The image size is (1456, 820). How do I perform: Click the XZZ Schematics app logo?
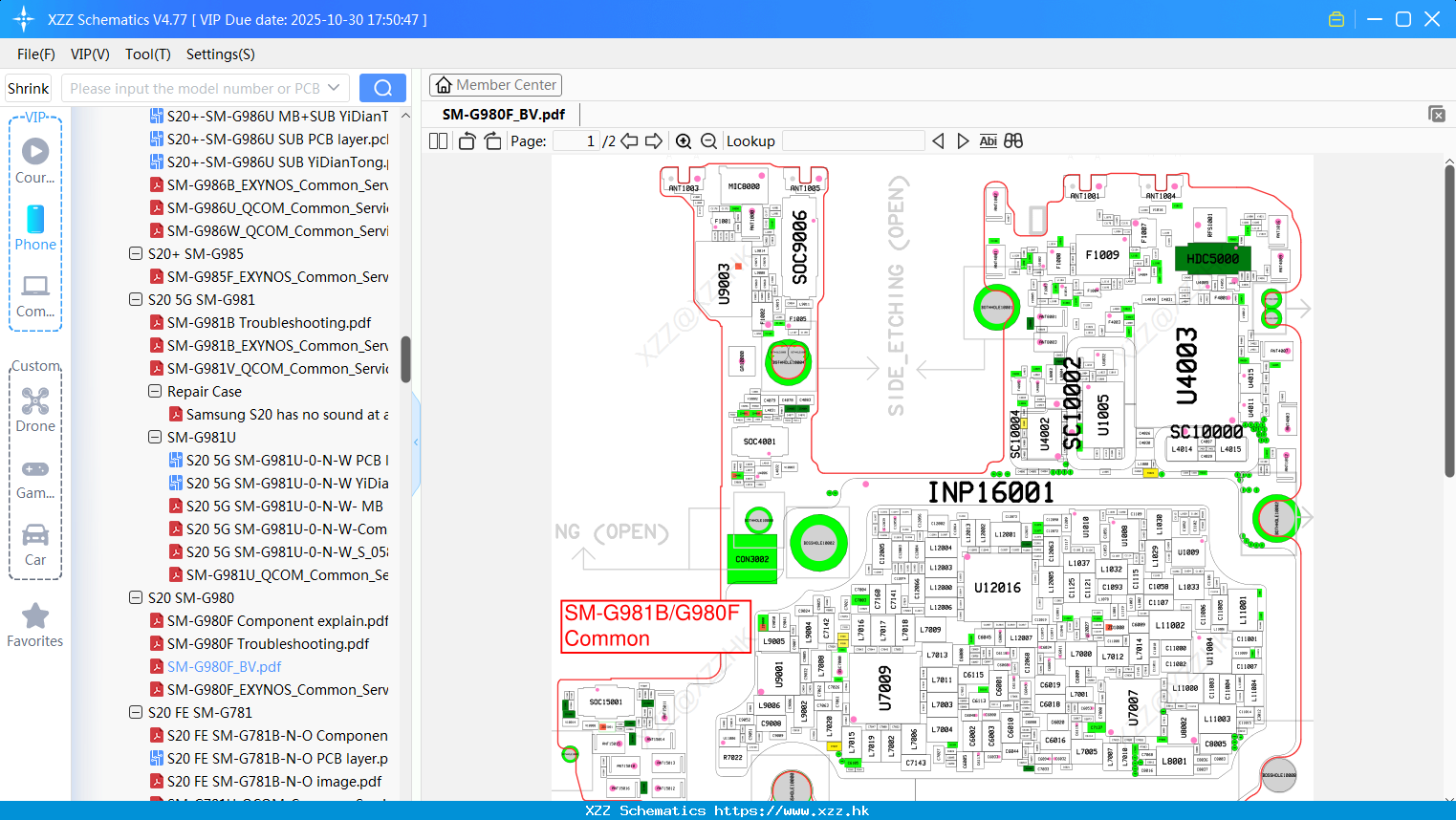coord(24,19)
